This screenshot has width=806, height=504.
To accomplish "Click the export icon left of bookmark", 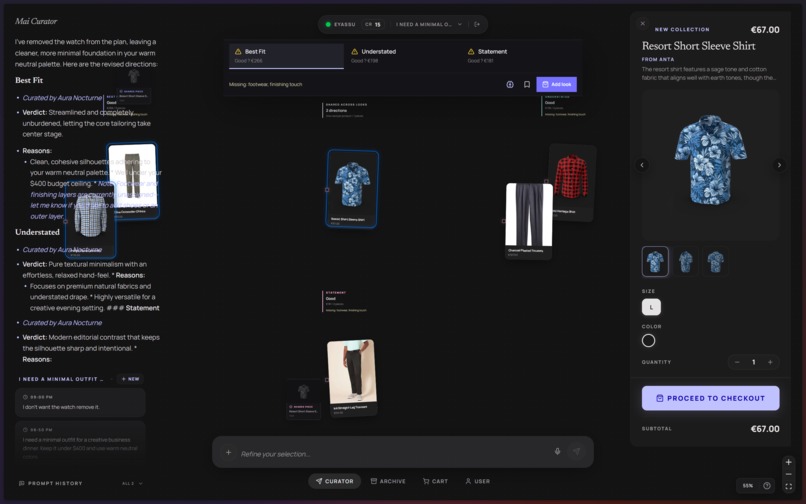I will 510,84.
